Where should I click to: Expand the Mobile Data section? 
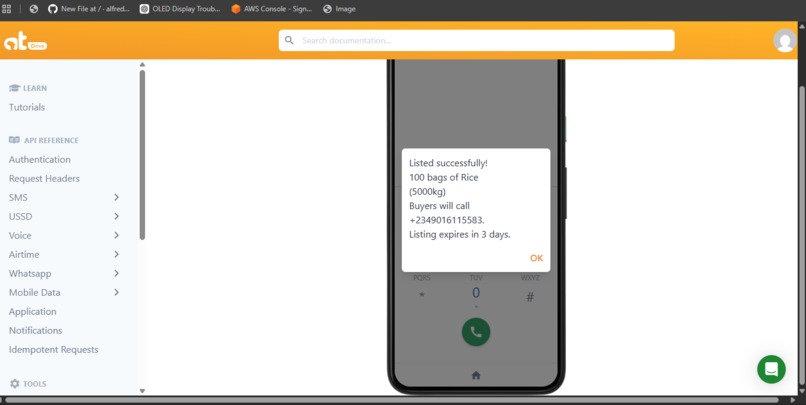coord(116,292)
